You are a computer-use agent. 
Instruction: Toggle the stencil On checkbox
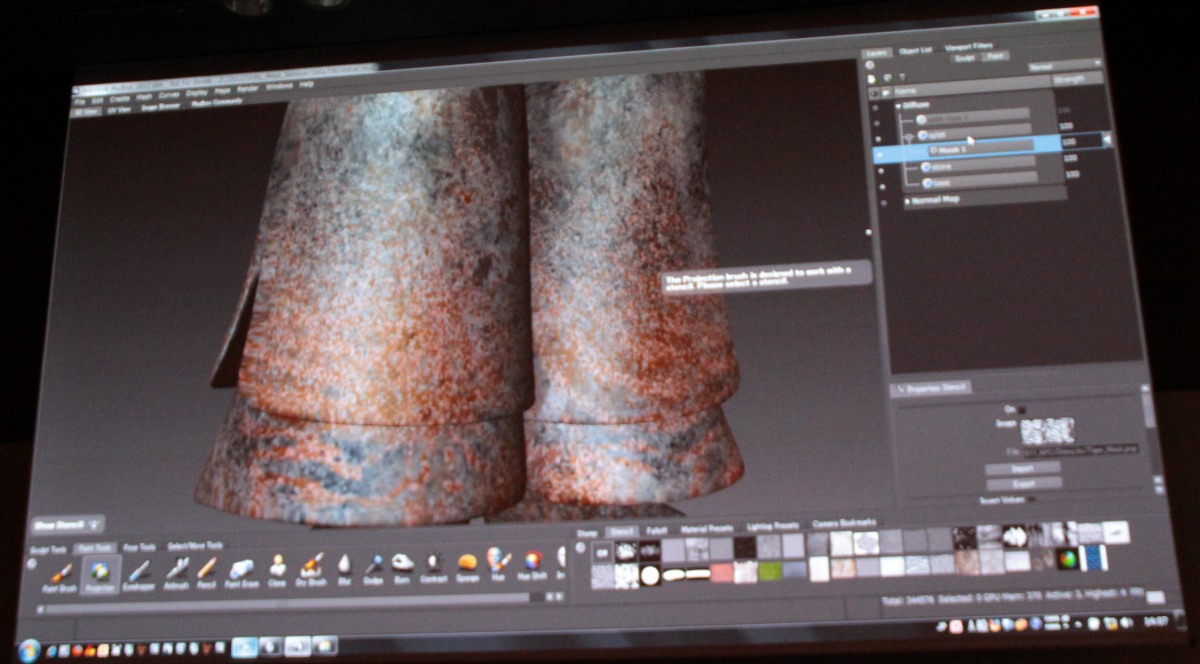[1022, 410]
